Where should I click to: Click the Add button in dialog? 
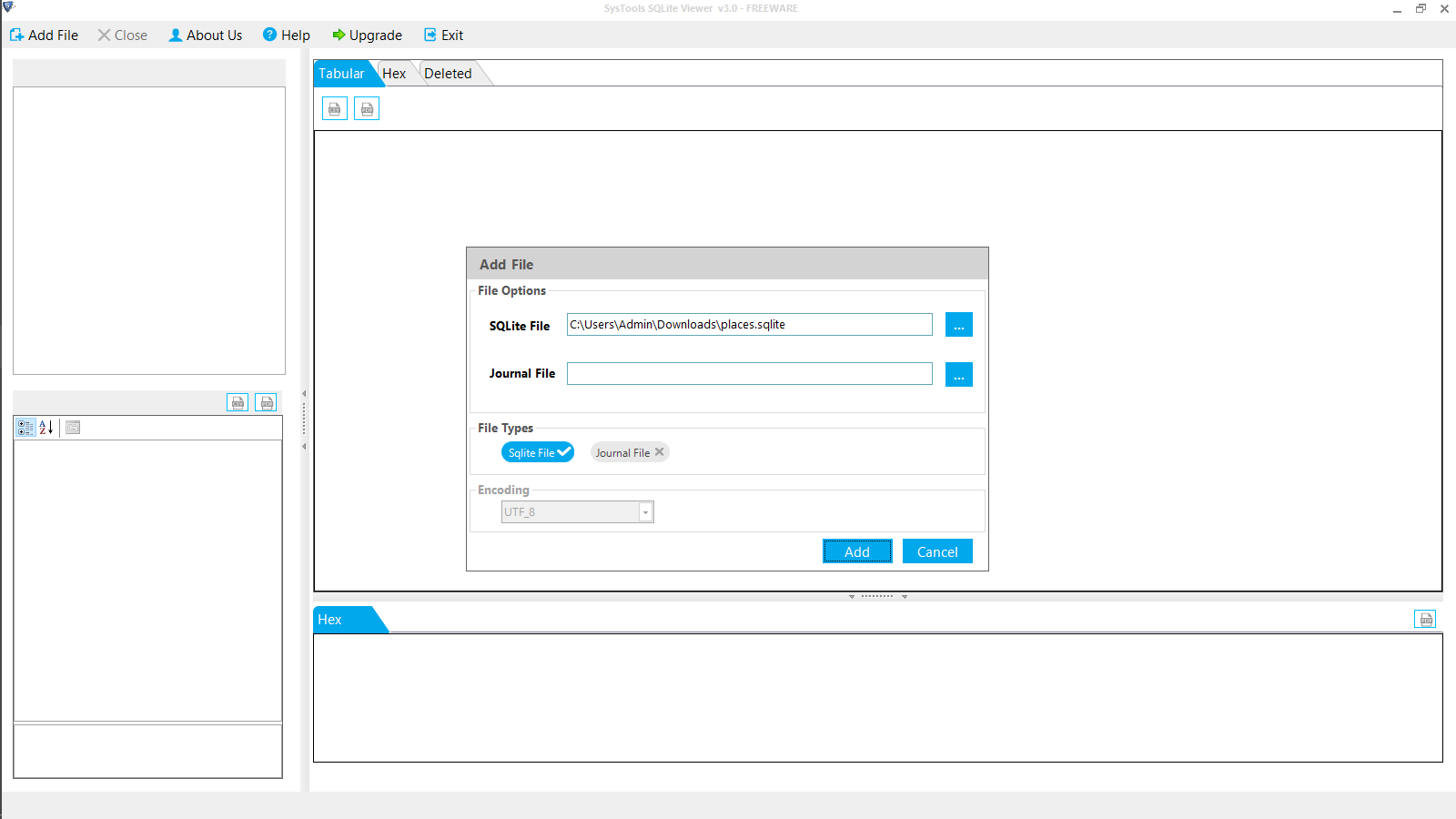[x=857, y=551]
